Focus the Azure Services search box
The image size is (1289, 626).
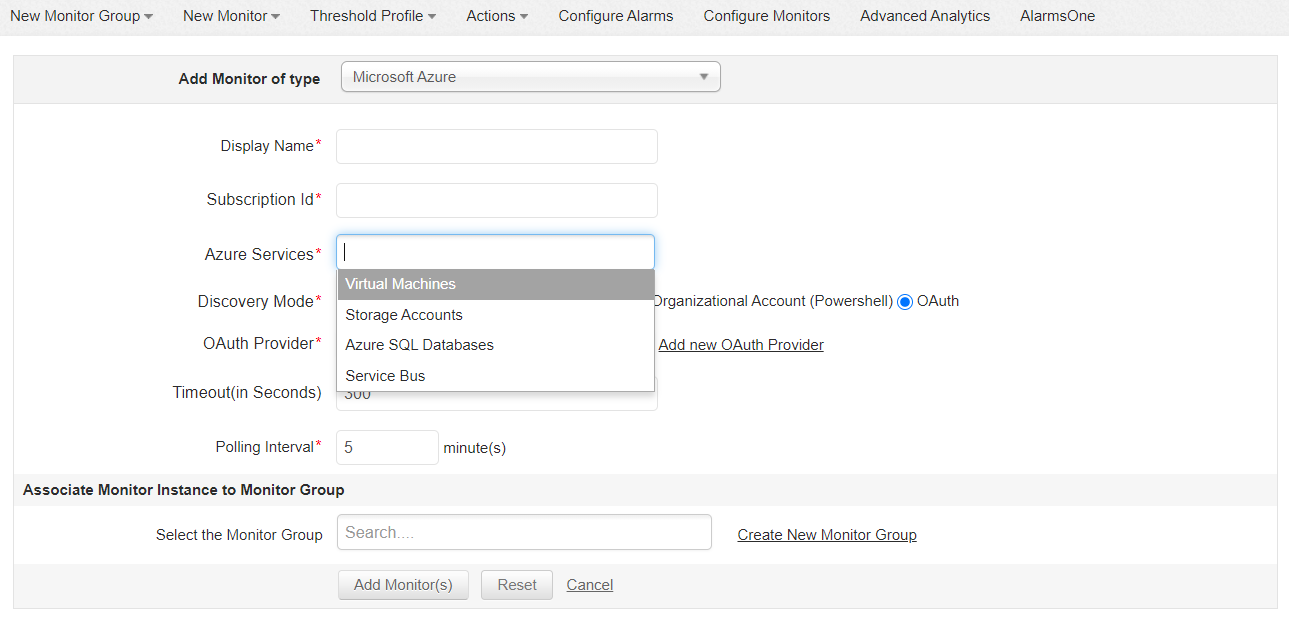[x=496, y=252]
